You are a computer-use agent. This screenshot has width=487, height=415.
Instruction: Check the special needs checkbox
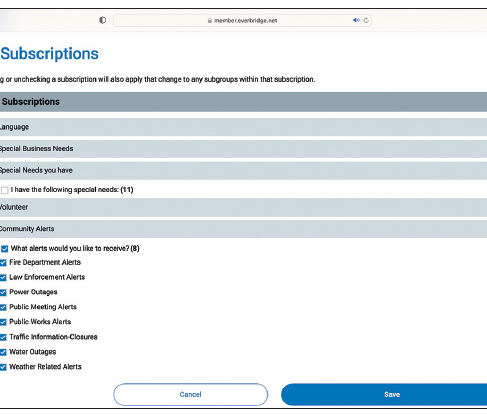pos(5,190)
